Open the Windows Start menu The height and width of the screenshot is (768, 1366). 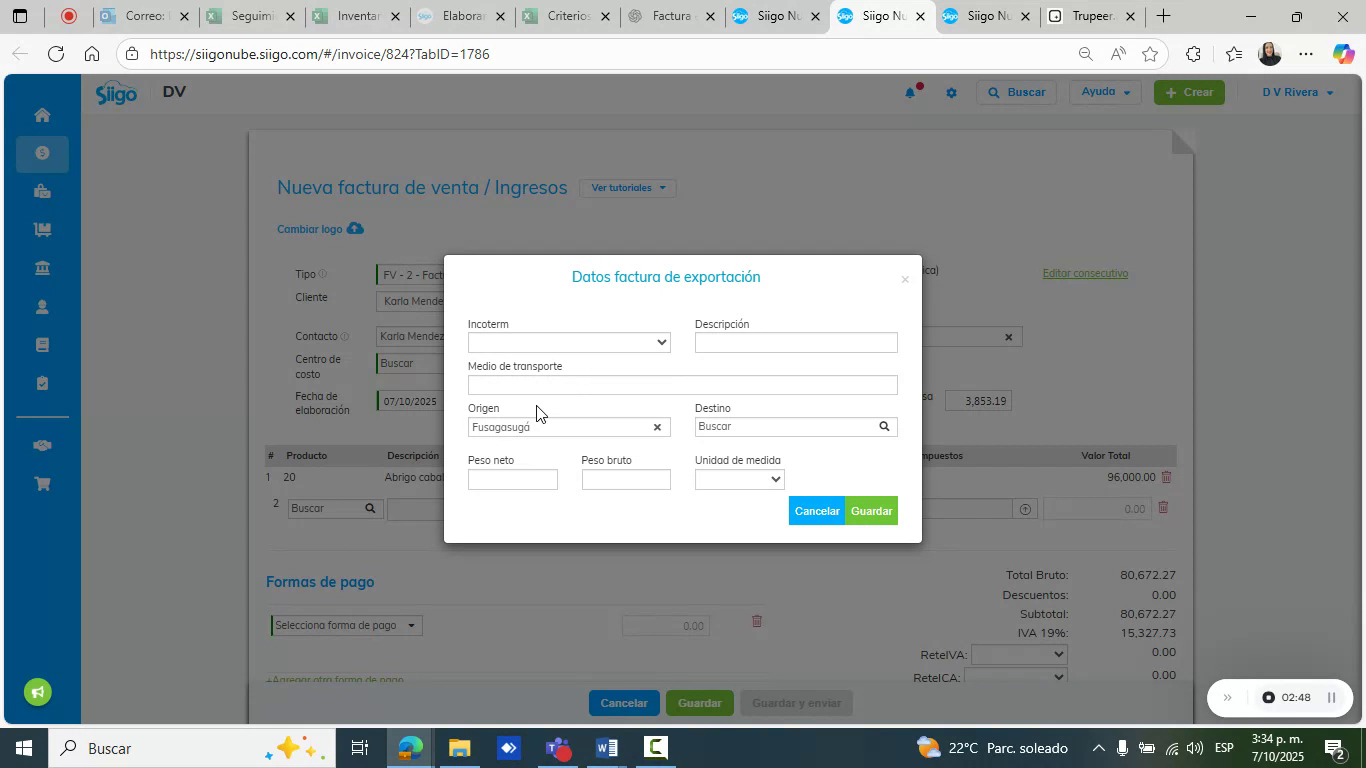point(23,748)
